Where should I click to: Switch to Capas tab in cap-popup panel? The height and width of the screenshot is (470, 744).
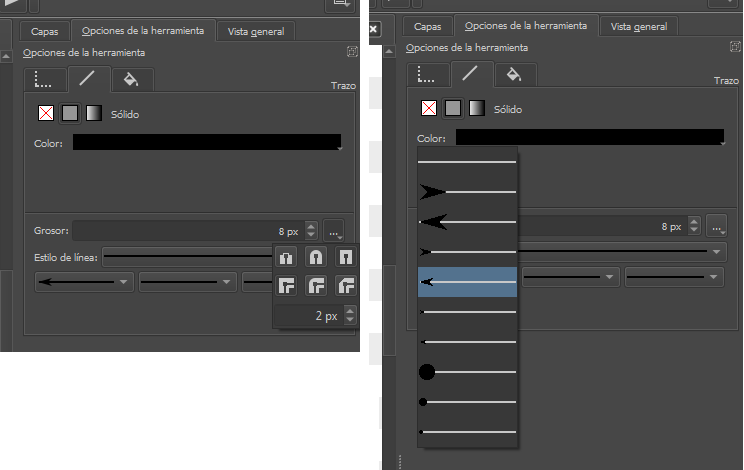tap(45, 31)
